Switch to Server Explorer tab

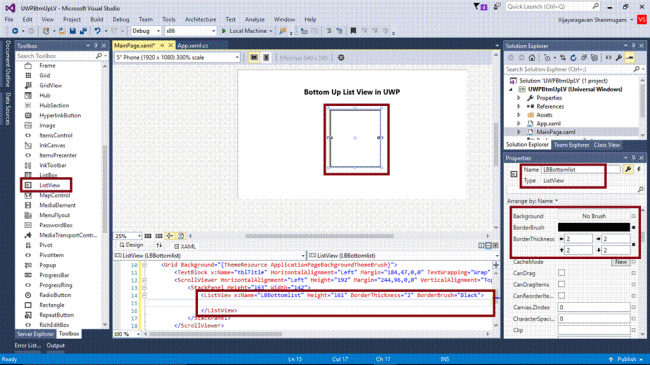[x=35, y=334]
